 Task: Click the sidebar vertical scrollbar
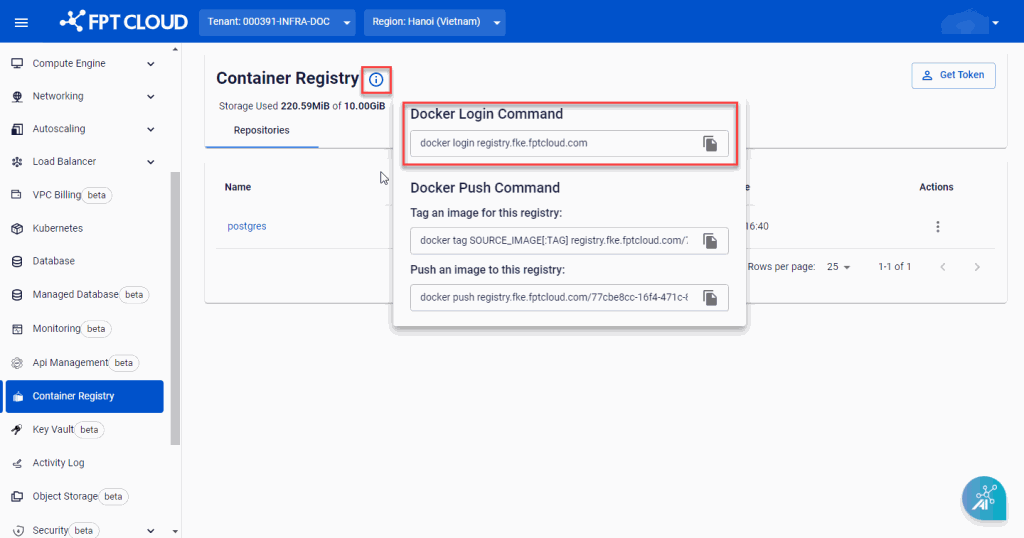pyautogui.click(x=174, y=308)
